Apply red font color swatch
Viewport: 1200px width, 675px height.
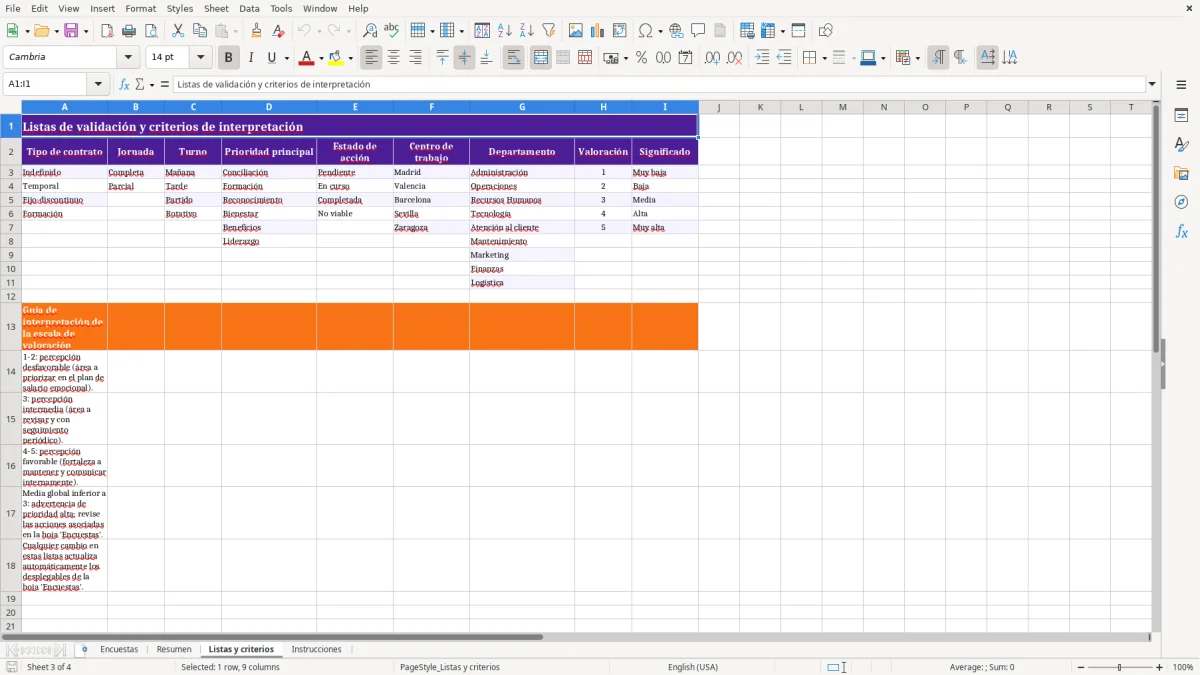click(x=306, y=58)
